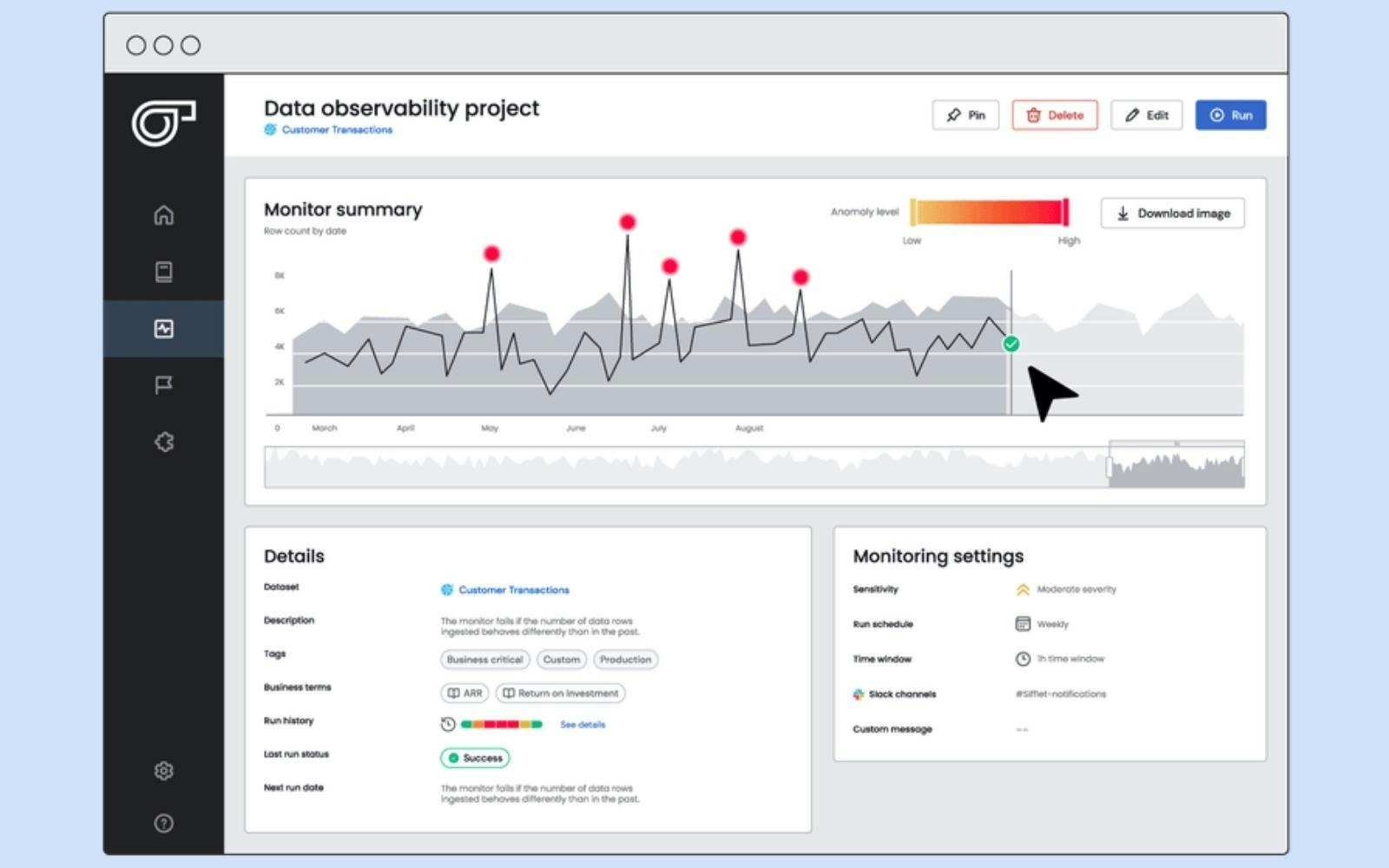Open Return on investment business term

[x=560, y=693]
